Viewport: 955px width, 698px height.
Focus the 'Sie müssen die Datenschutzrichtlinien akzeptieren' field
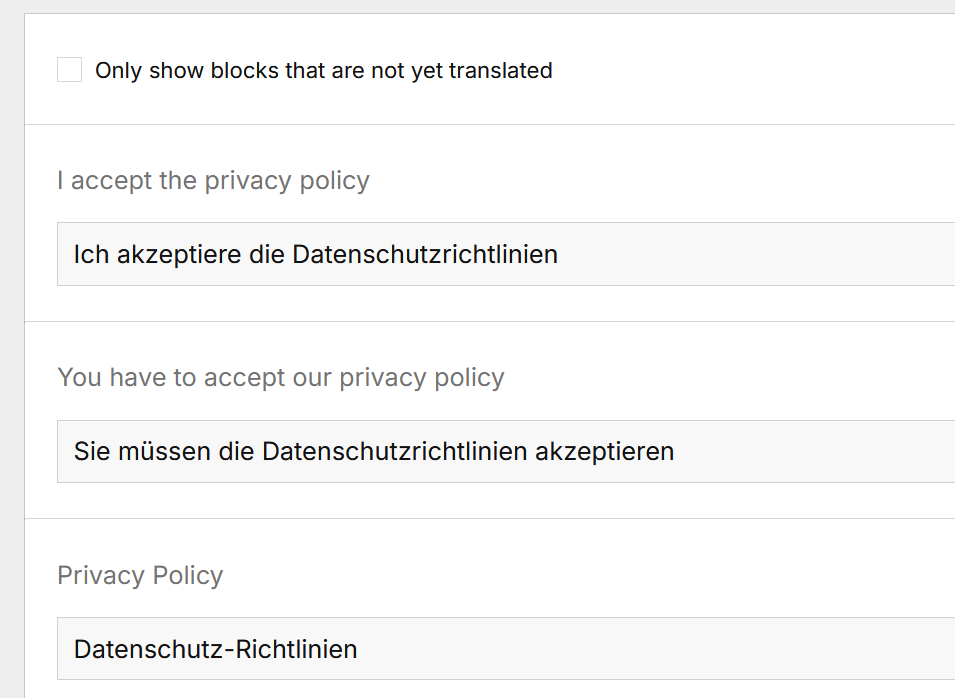800,451
